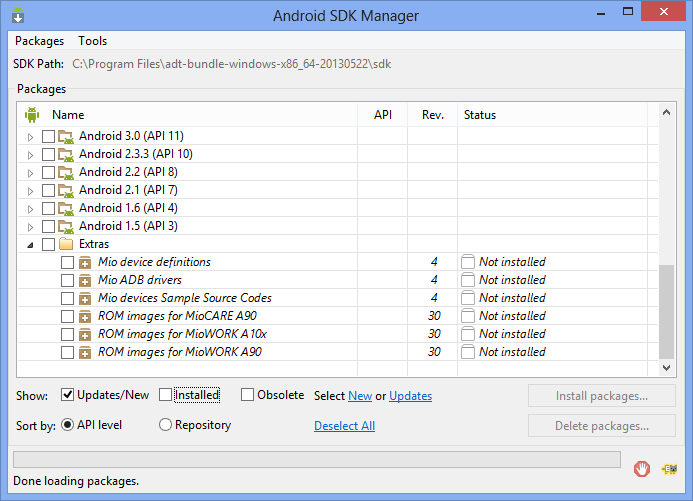Click the Delete packages button
Viewport: 693px width, 501px height.
[x=602, y=426]
